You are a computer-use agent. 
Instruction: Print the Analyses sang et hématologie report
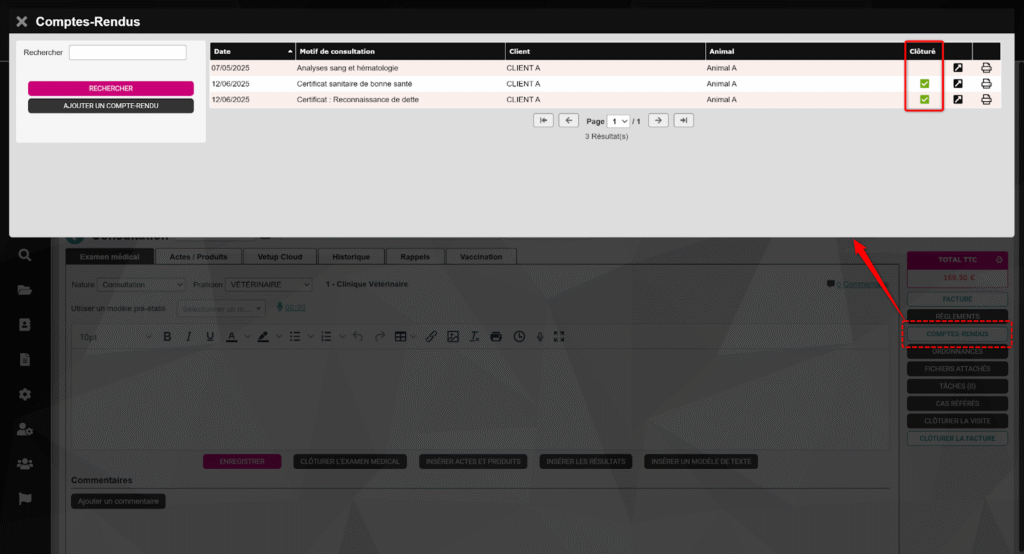pos(986,68)
